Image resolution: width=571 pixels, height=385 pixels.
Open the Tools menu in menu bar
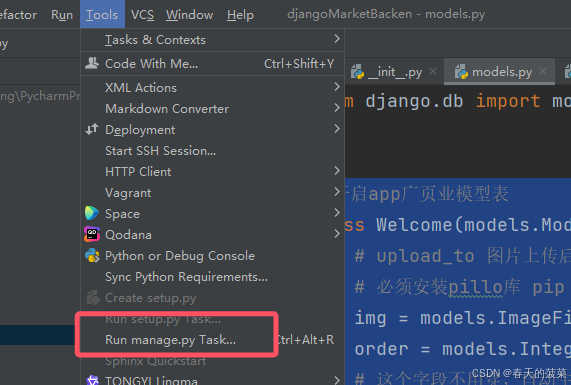click(102, 15)
